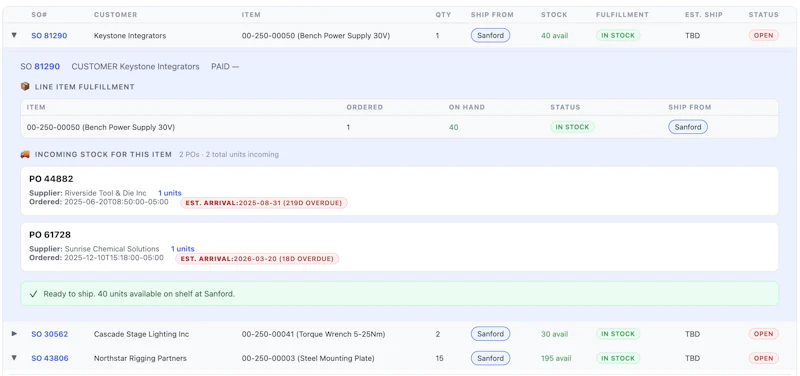Click the 18D OVERDUE arrival badge

click(x=257, y=259)
